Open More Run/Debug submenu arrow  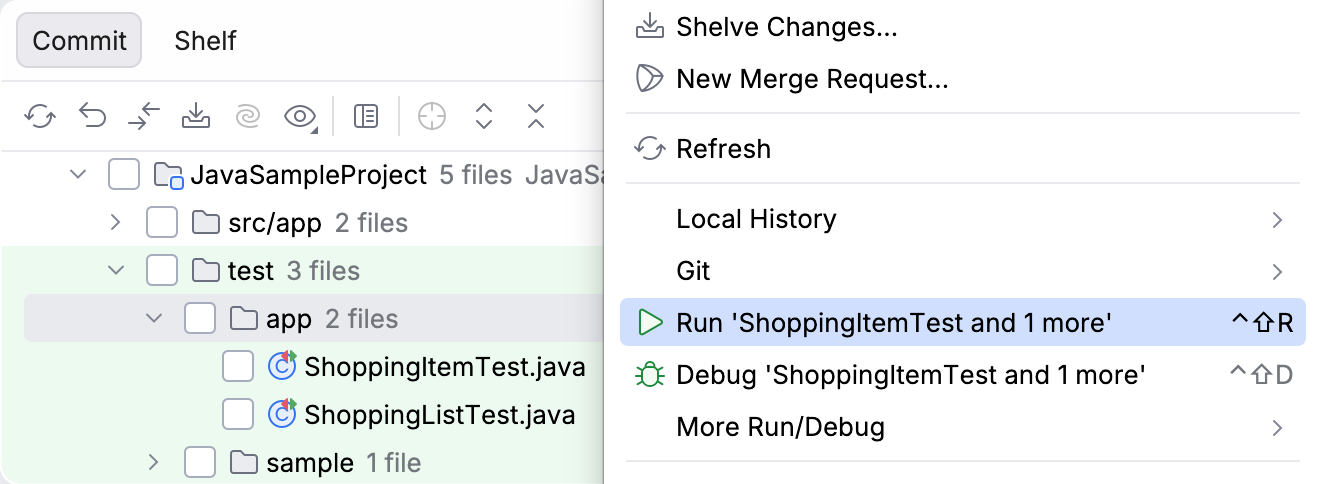click(x=1278, y=428)
